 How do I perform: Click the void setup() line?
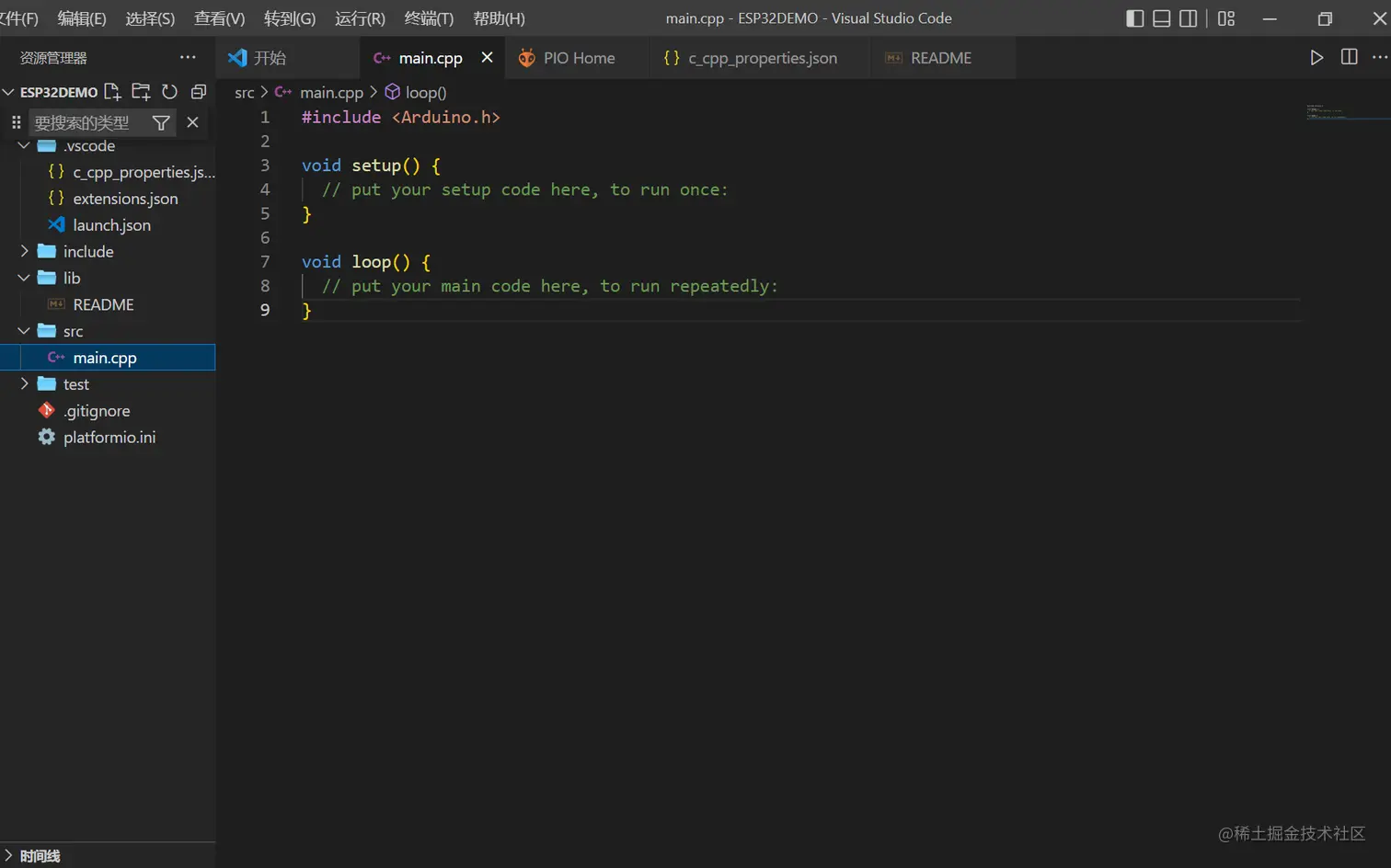click(x=371, y=166)
